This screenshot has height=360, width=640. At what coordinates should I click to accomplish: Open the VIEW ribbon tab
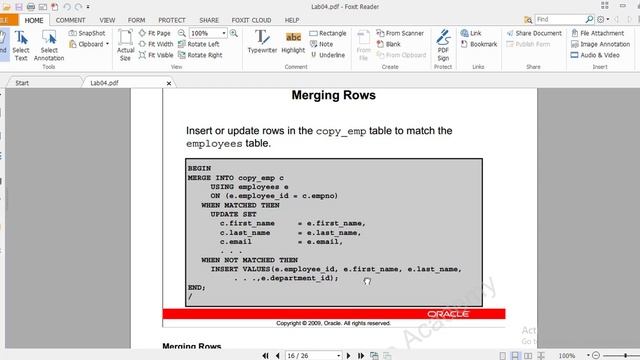pos(107,20)
